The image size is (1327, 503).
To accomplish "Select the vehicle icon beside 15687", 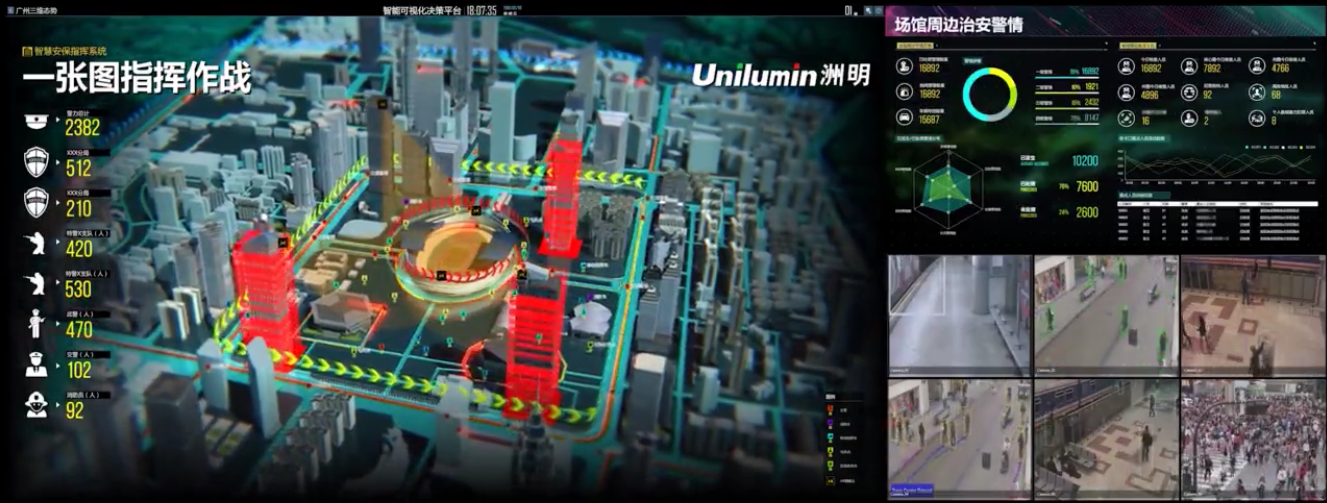I will (902, 116).
